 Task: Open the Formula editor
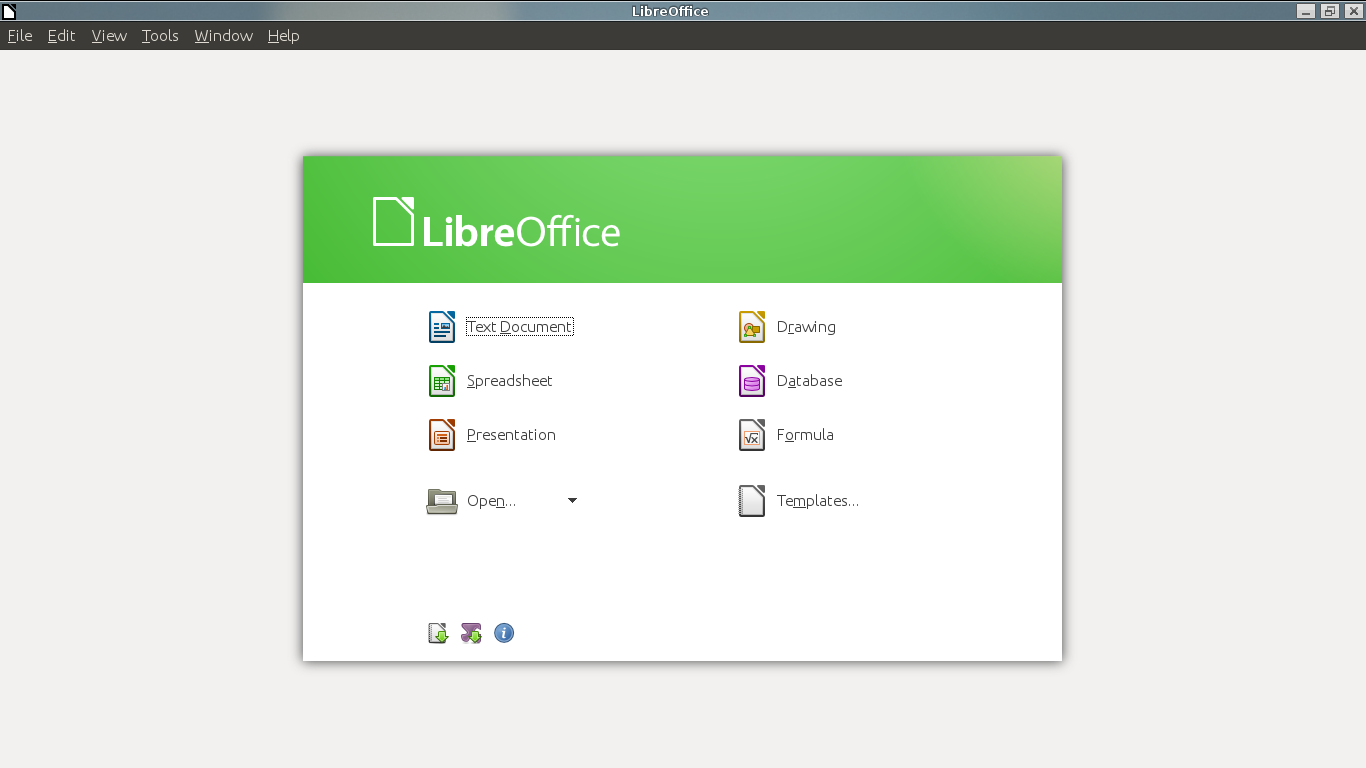pos(806,434)
